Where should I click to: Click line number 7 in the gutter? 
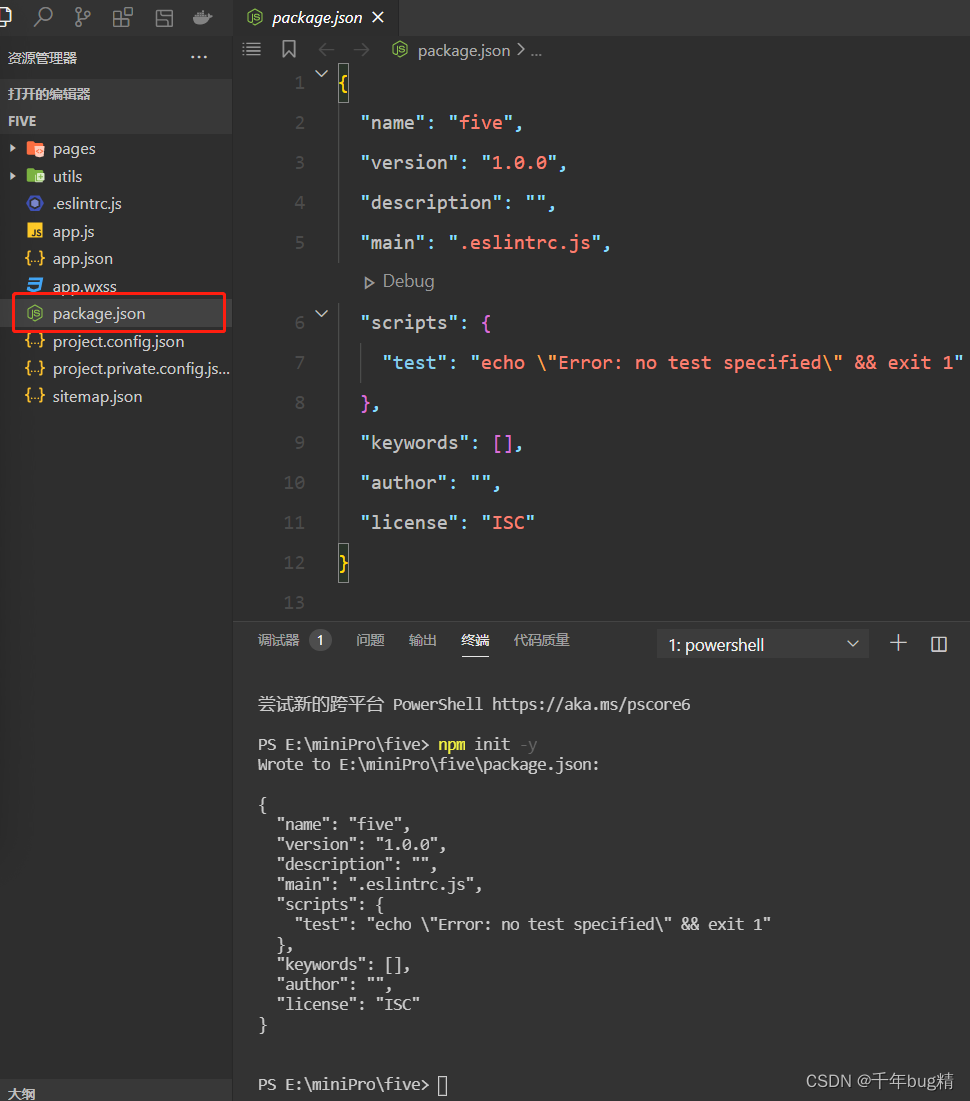click(300, 362)
